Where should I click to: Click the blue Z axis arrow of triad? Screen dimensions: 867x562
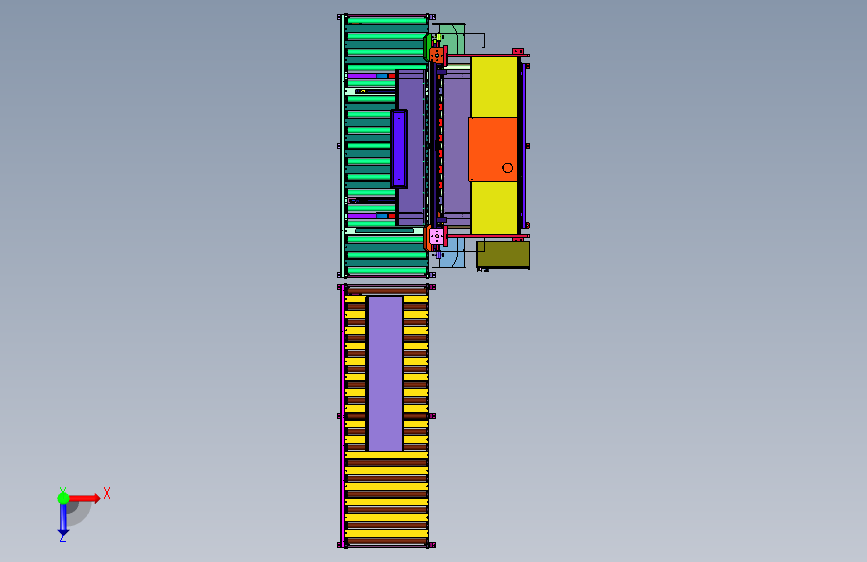63,520
